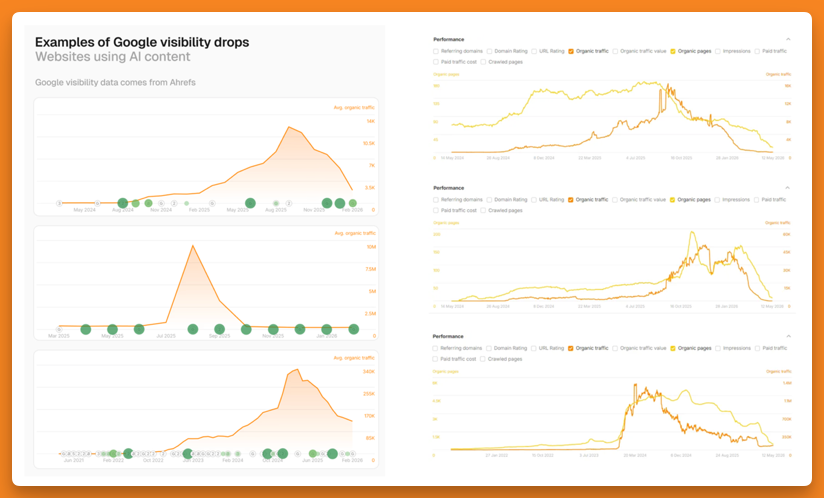
Task: Enable Paid traffic in middle Performance panel
Action: pyautogui.click(x=756, y=200)
